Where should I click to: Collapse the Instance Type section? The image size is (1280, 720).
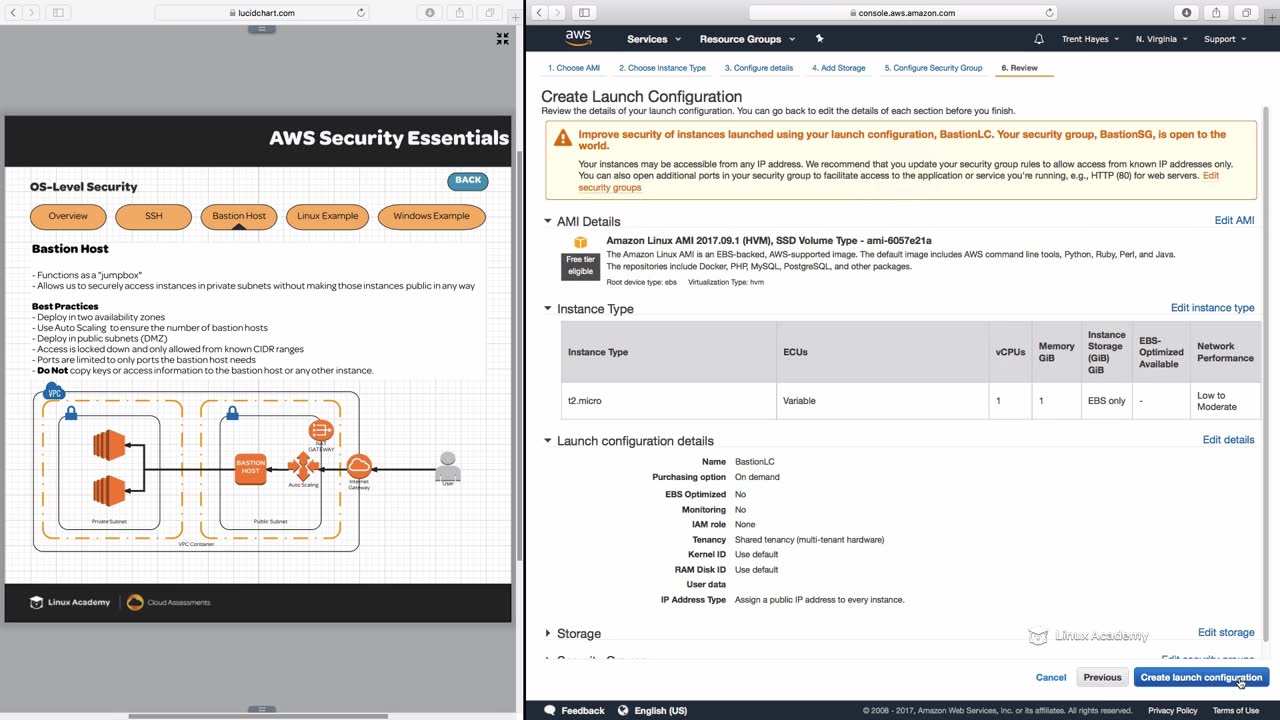tap(547, 308)
